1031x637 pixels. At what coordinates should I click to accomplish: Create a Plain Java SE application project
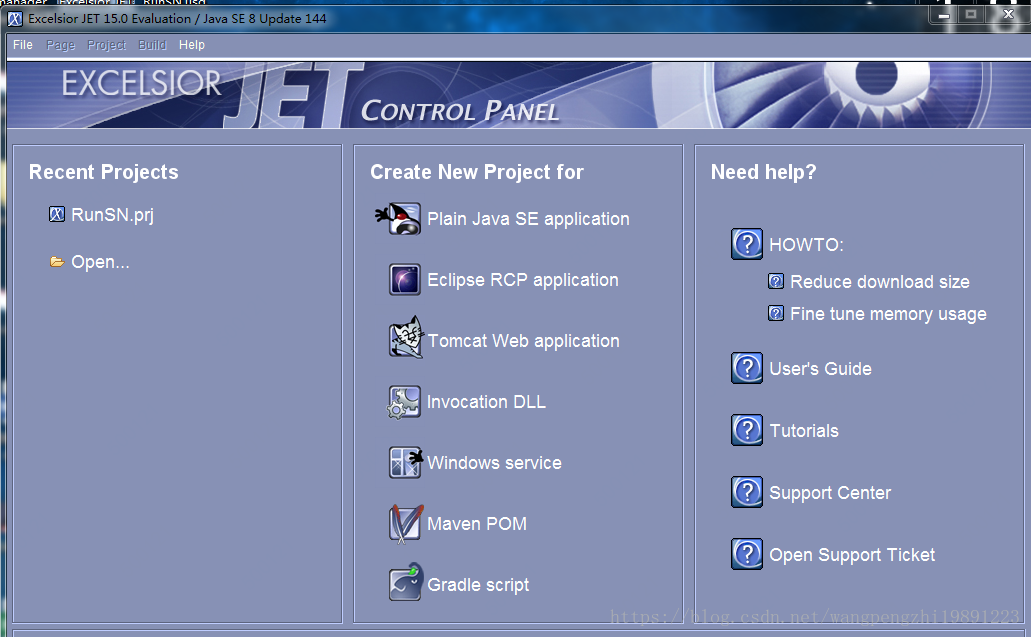(528, 219)
